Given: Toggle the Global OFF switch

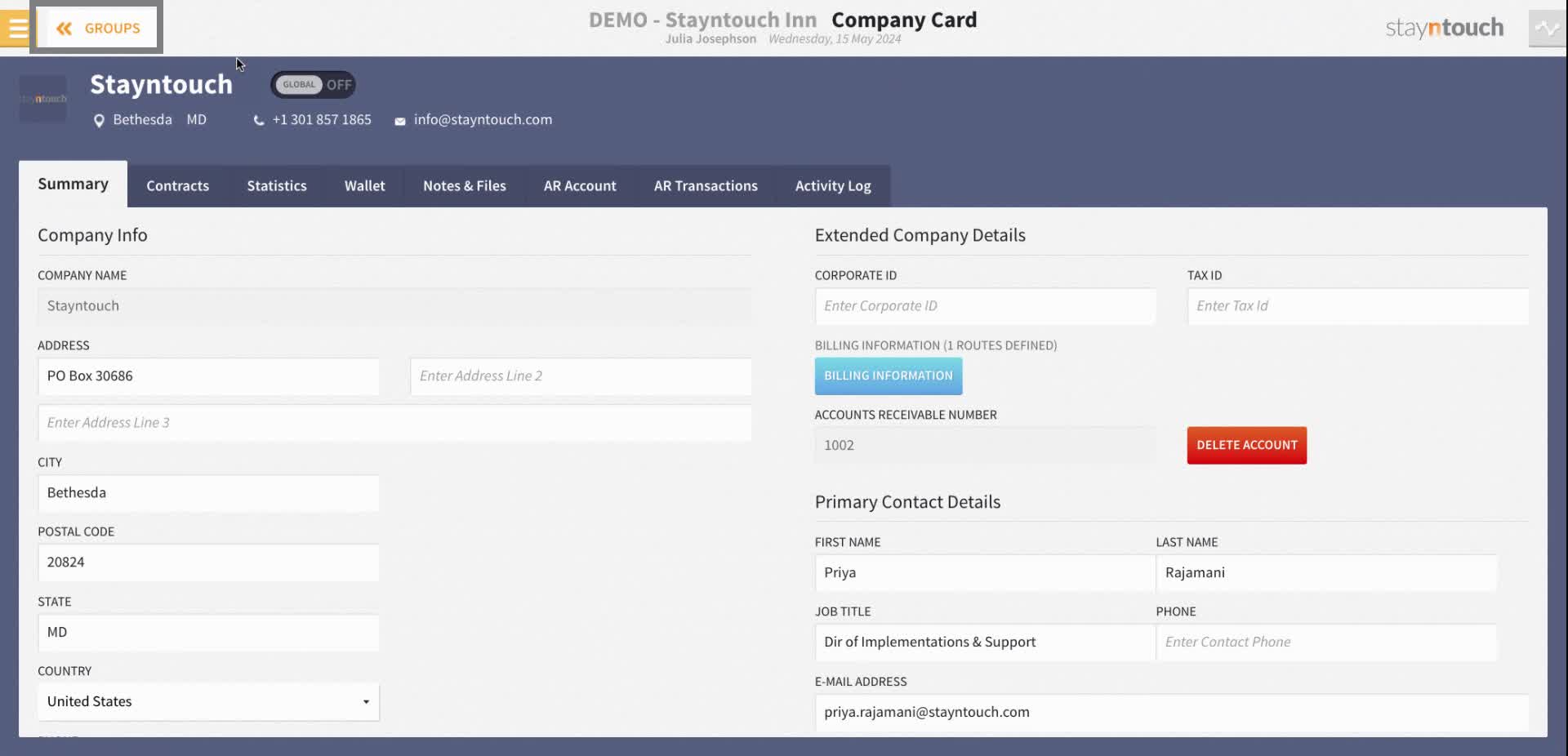Looking at the screenshot, I should point(313,84).
